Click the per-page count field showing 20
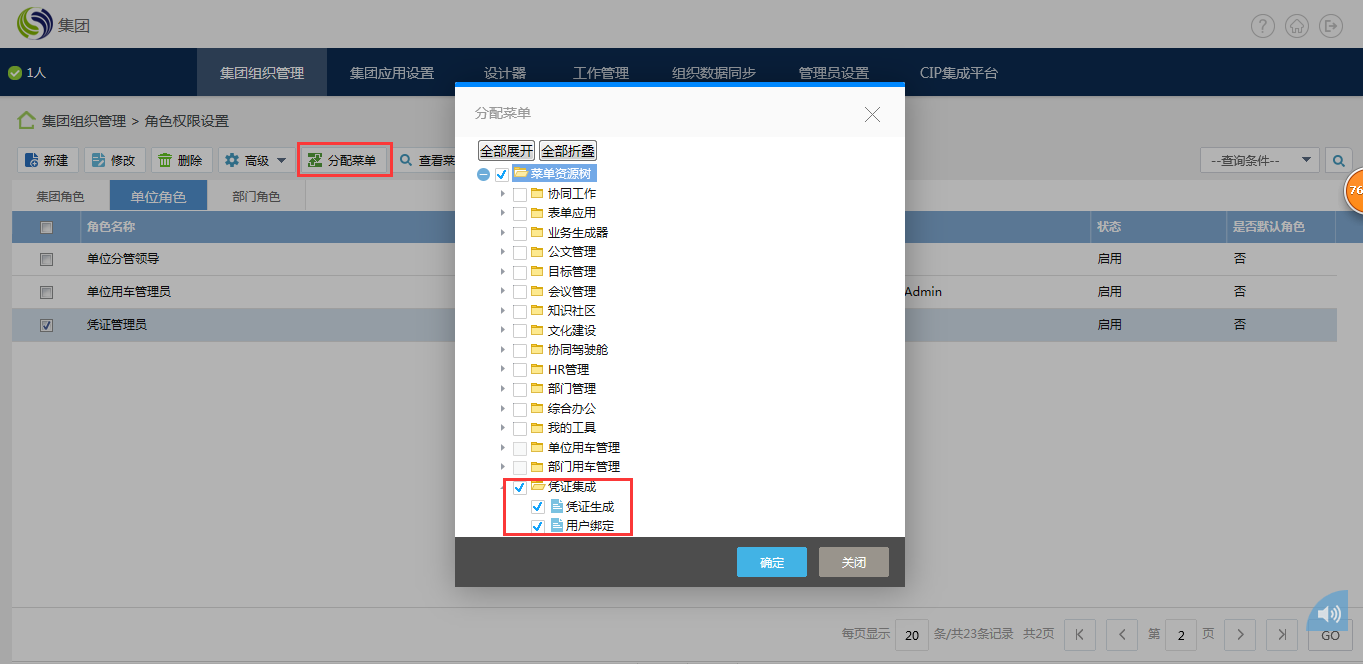This screenshot has width=1363, height=664. tap(911, 634)
